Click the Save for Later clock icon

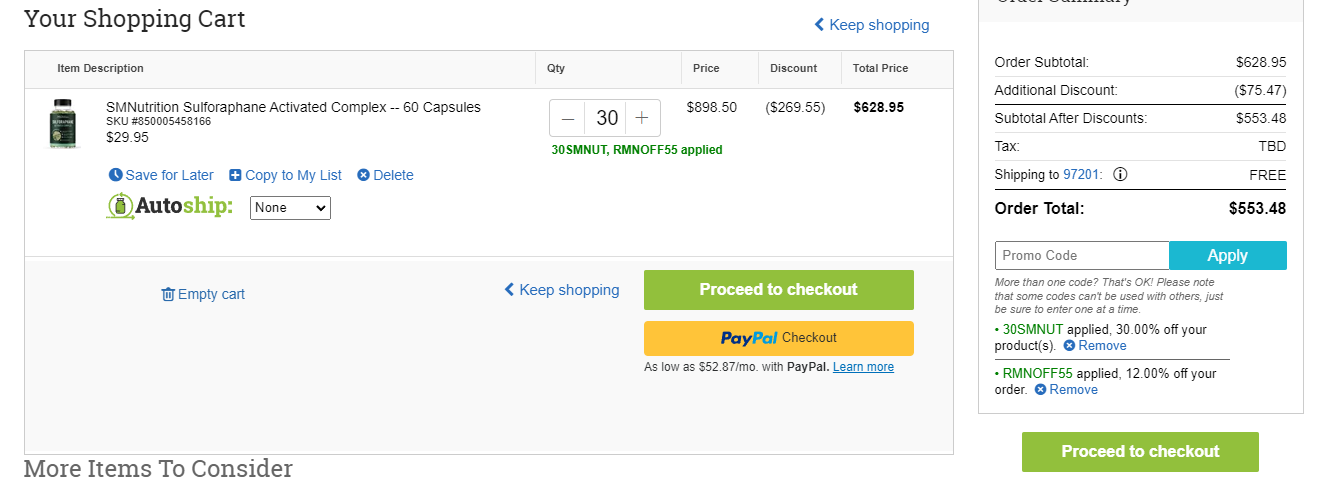(116, 175)
